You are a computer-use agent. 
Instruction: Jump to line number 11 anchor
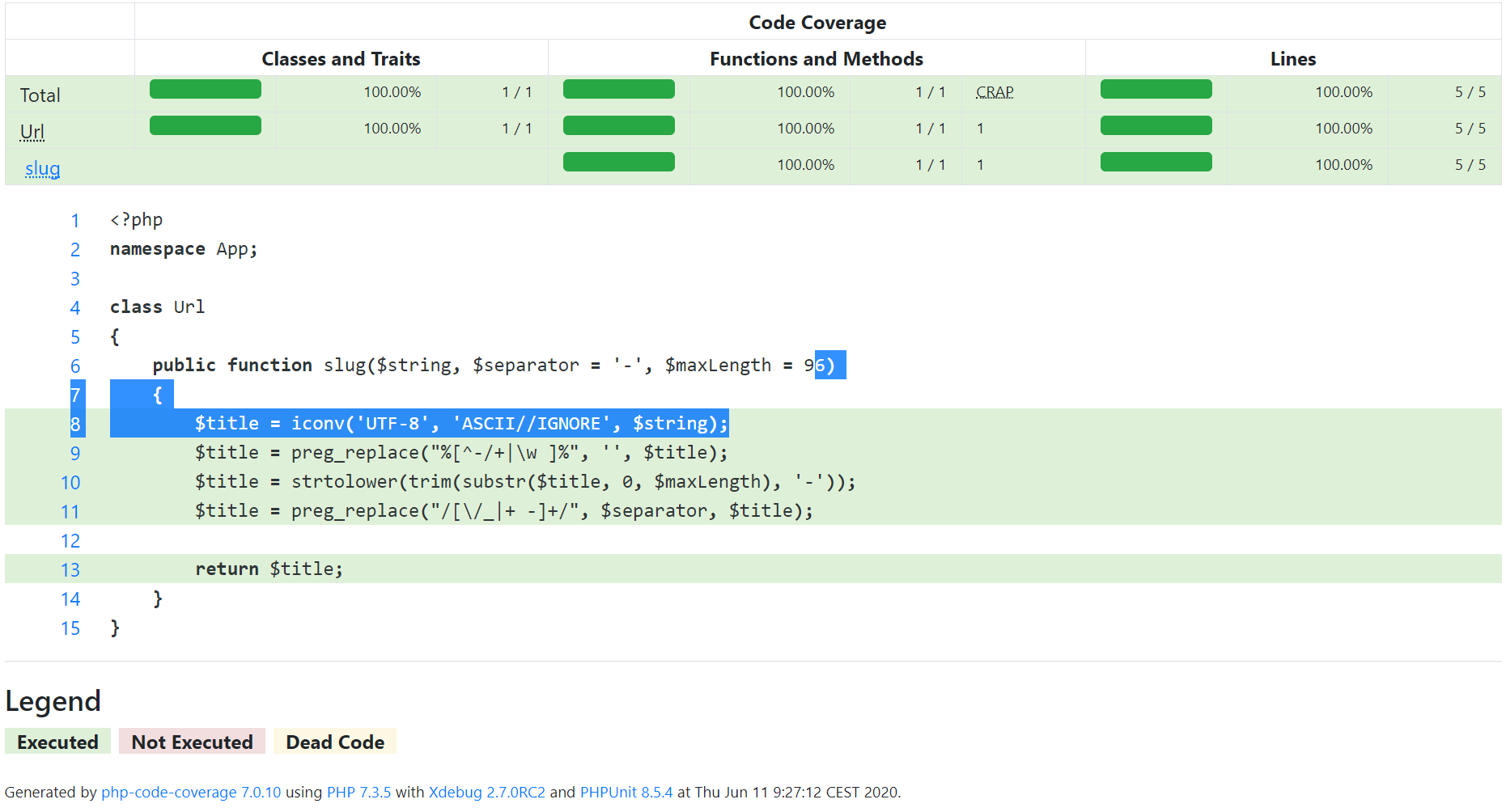pyautogui.click(x=70, y=512)
